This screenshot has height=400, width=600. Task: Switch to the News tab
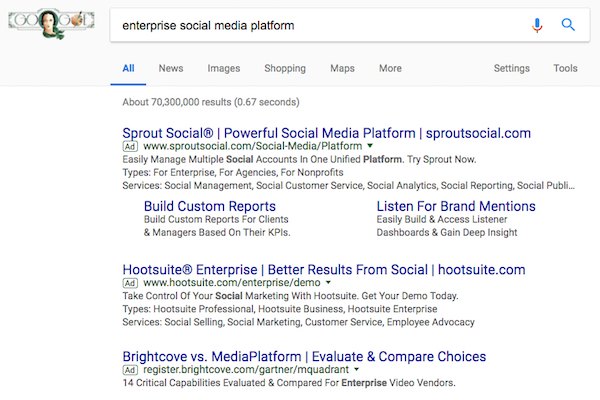pyautogui.click(x=171, y=69)
